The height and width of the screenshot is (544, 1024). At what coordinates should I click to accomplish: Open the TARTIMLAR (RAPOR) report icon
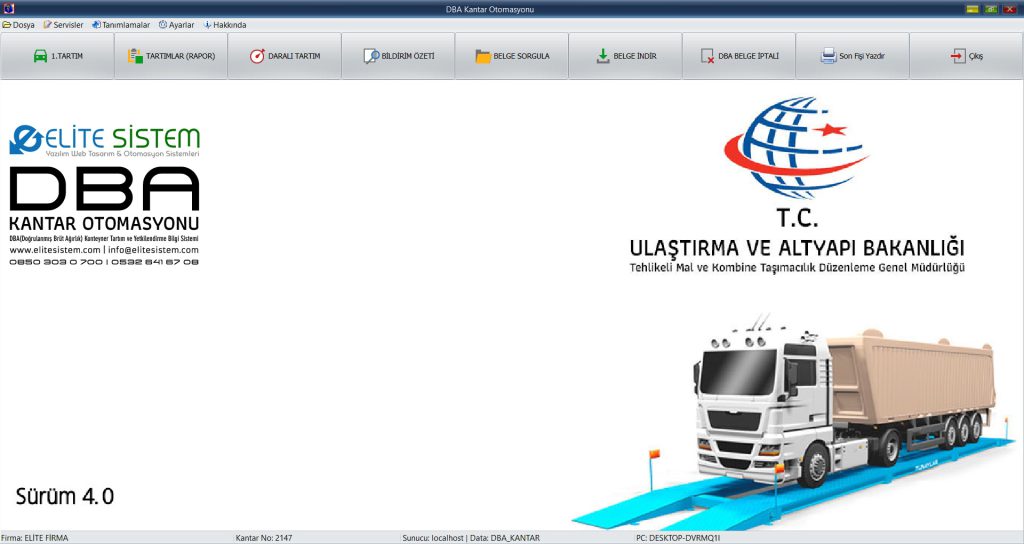point(136,56)
